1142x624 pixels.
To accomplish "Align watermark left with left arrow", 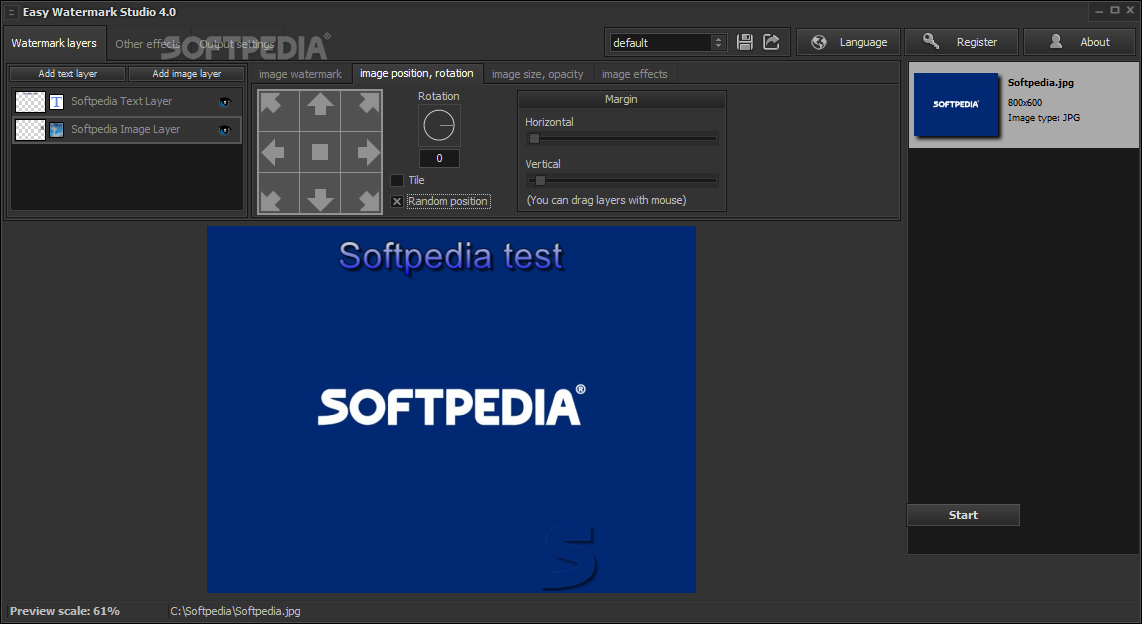I will tap(279, 152).
